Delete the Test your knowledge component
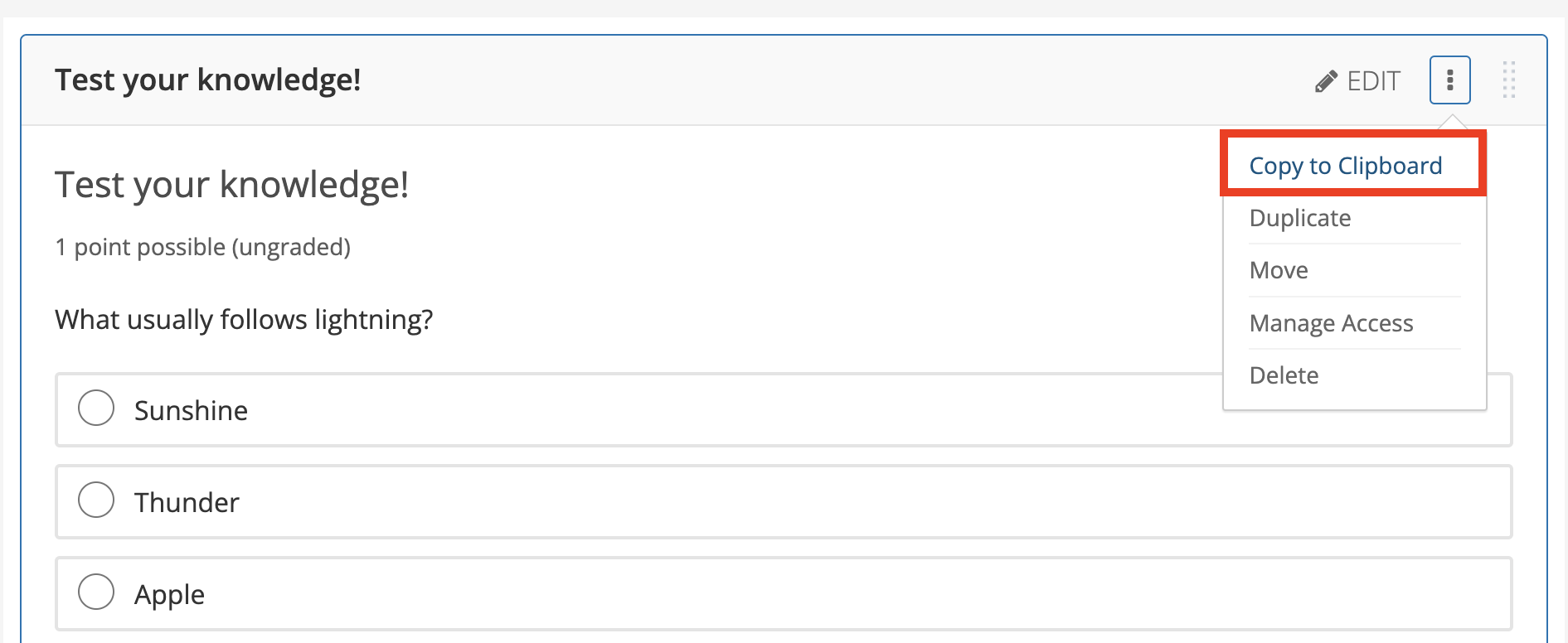This screenshot has height=643, width=1568. (x=1284, y=375)
